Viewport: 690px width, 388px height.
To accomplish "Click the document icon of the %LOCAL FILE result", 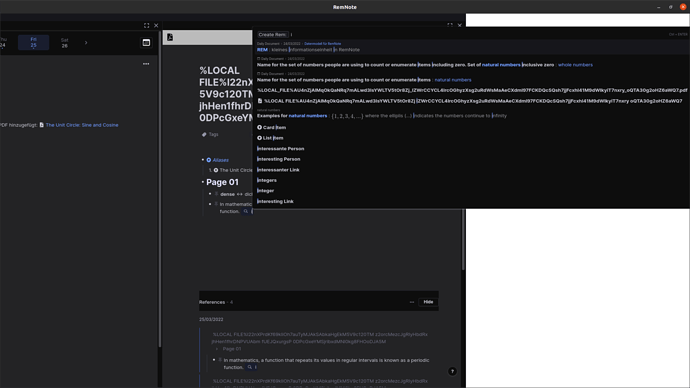I will [x=260, y=101].
